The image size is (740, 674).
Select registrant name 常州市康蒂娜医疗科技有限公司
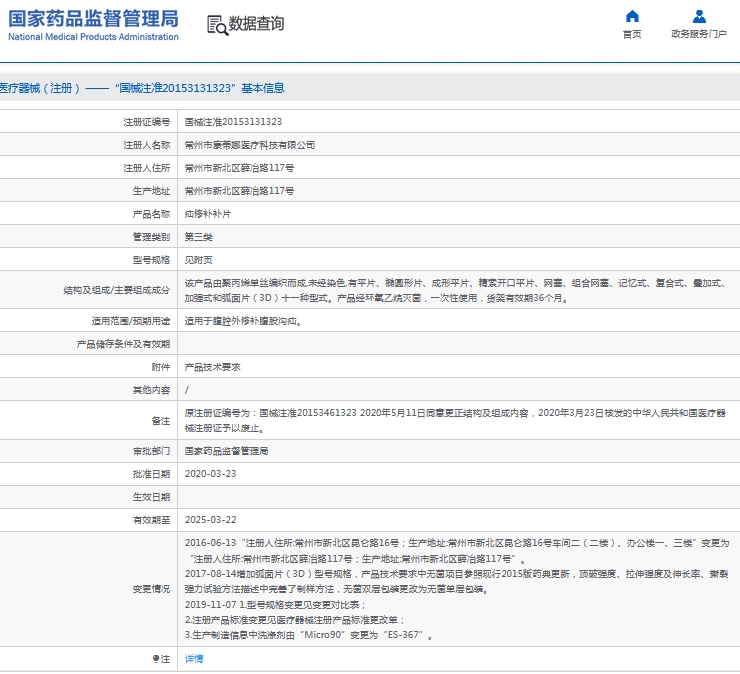click(250, 145)
